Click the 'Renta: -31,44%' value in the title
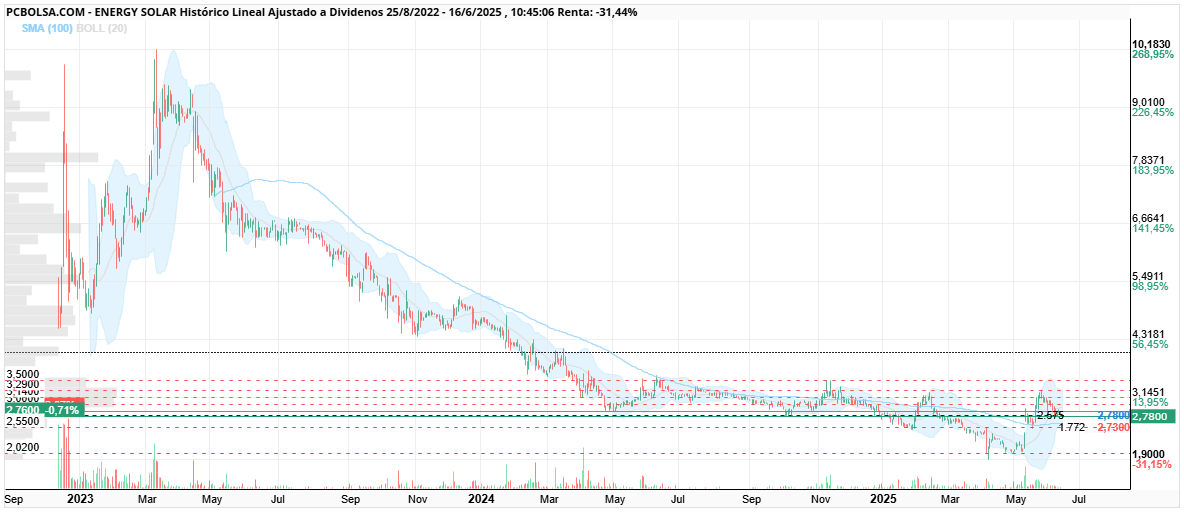Image resolution: width=1184 pixels, height=512 pixels. coord(600,13)
